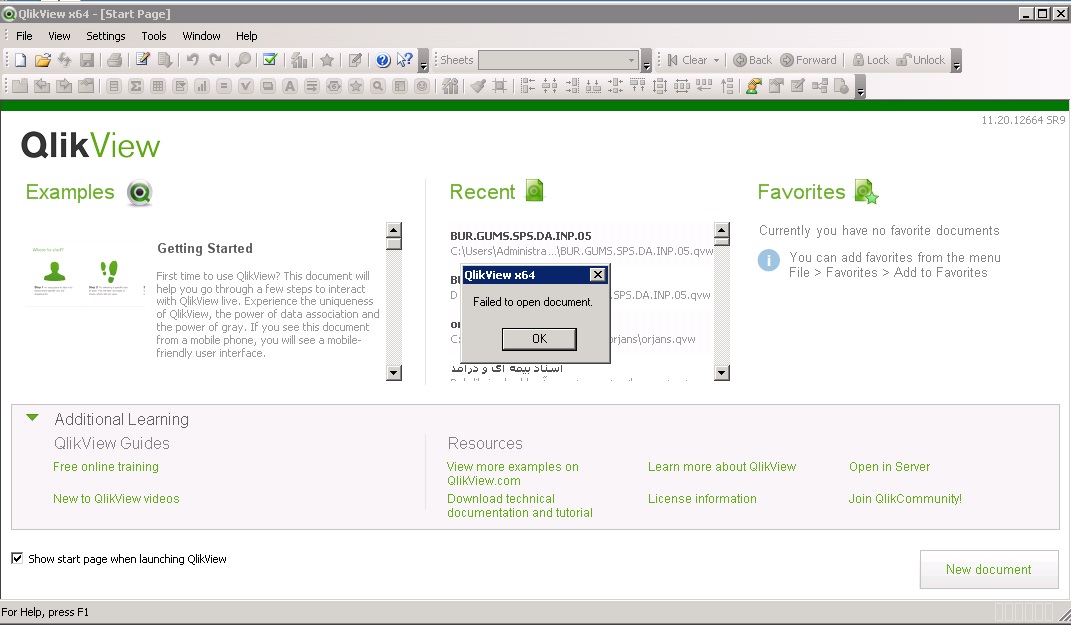
Task: Uncheck Show start page when launching QlikView
Action: point(17,558)
